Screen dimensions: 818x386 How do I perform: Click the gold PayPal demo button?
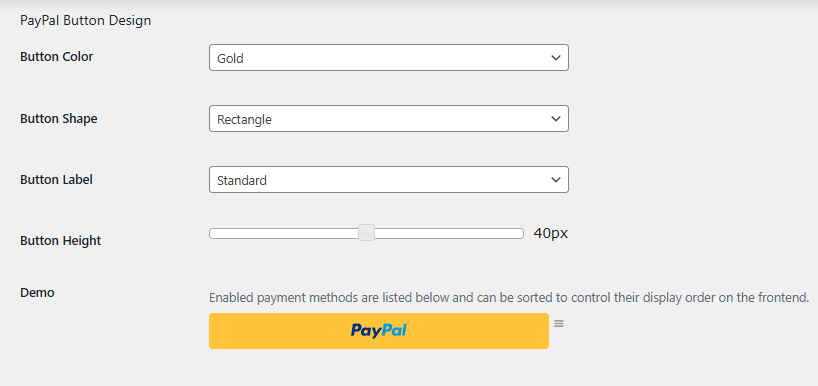pos(379,331)
